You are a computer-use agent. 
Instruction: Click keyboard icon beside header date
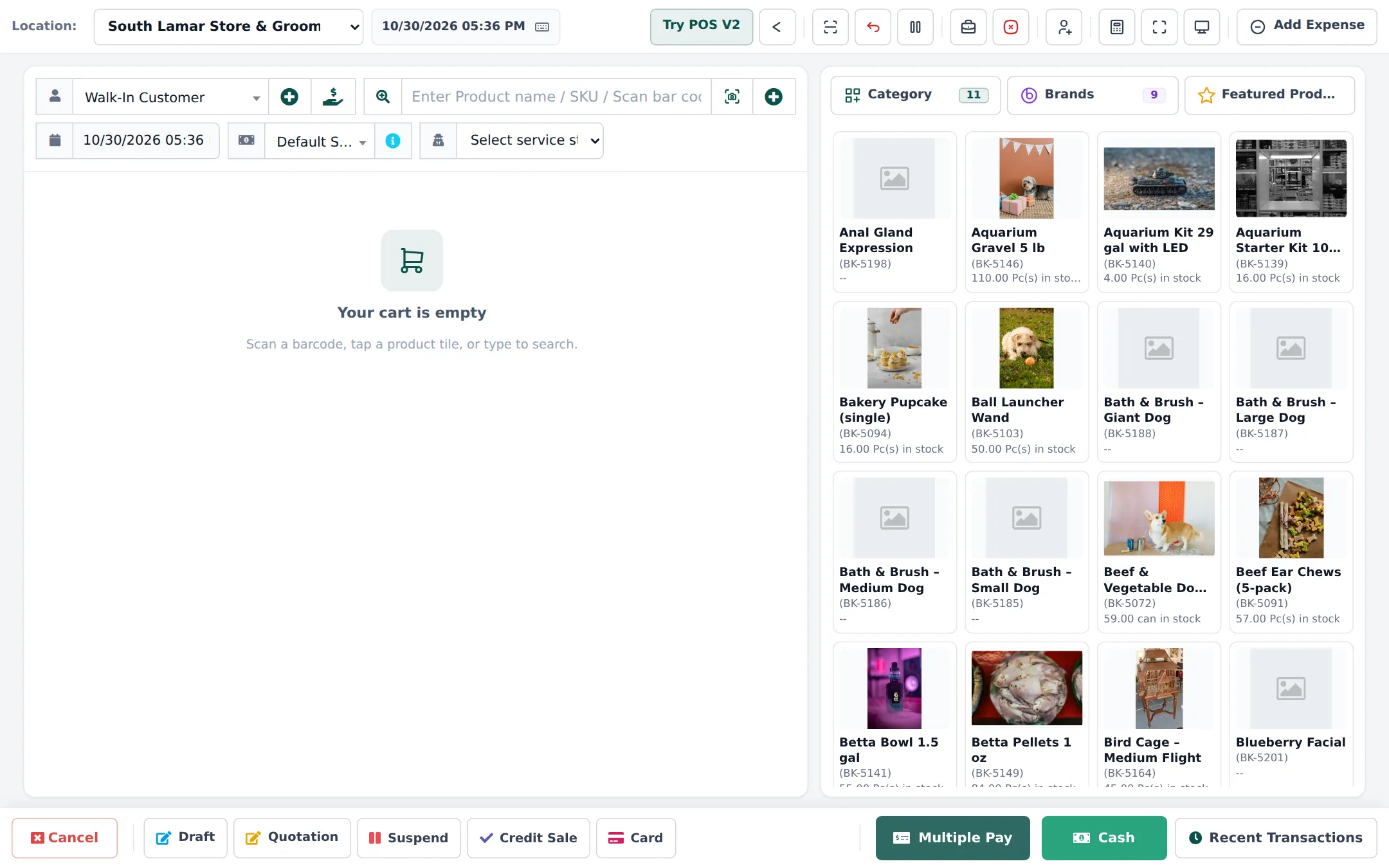(x=542, y=27)
